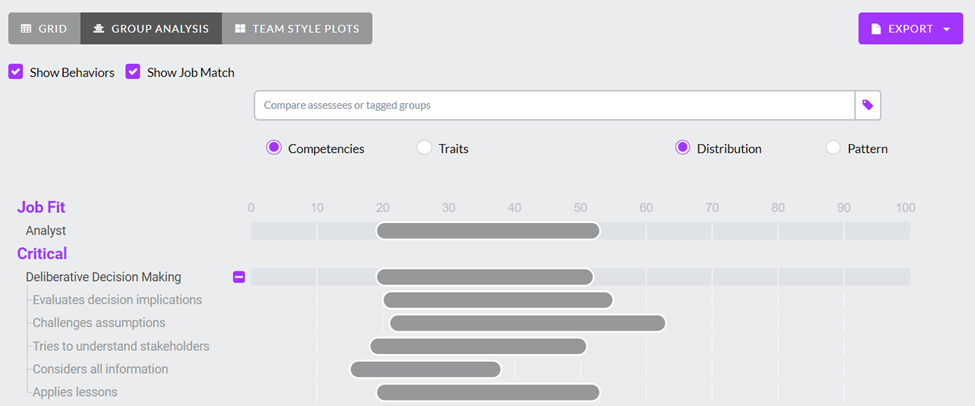
Task: Toggle the Show Job Match checkbox
Action: tap(133, 72)
